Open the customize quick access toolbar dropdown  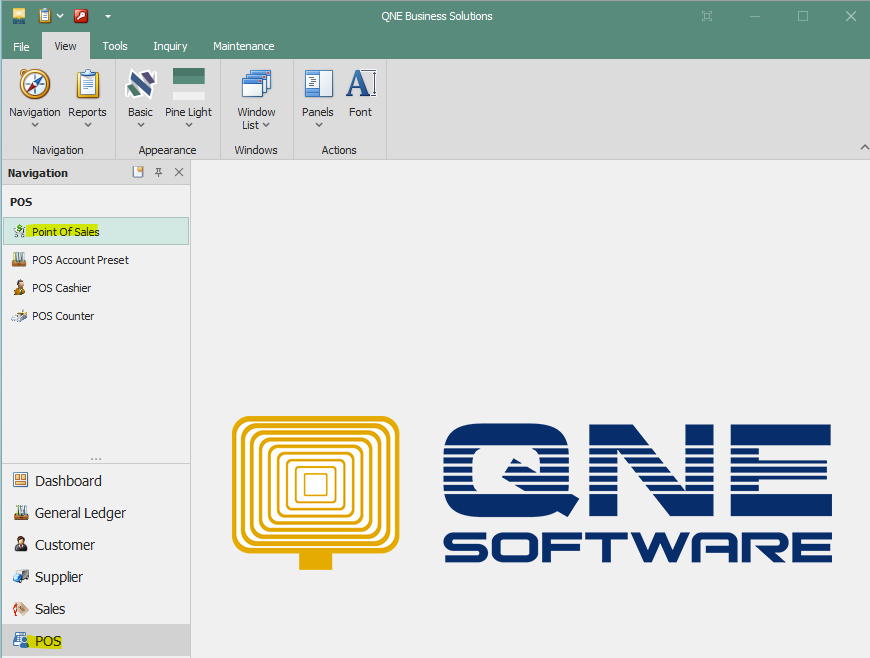tap(108, 17)
